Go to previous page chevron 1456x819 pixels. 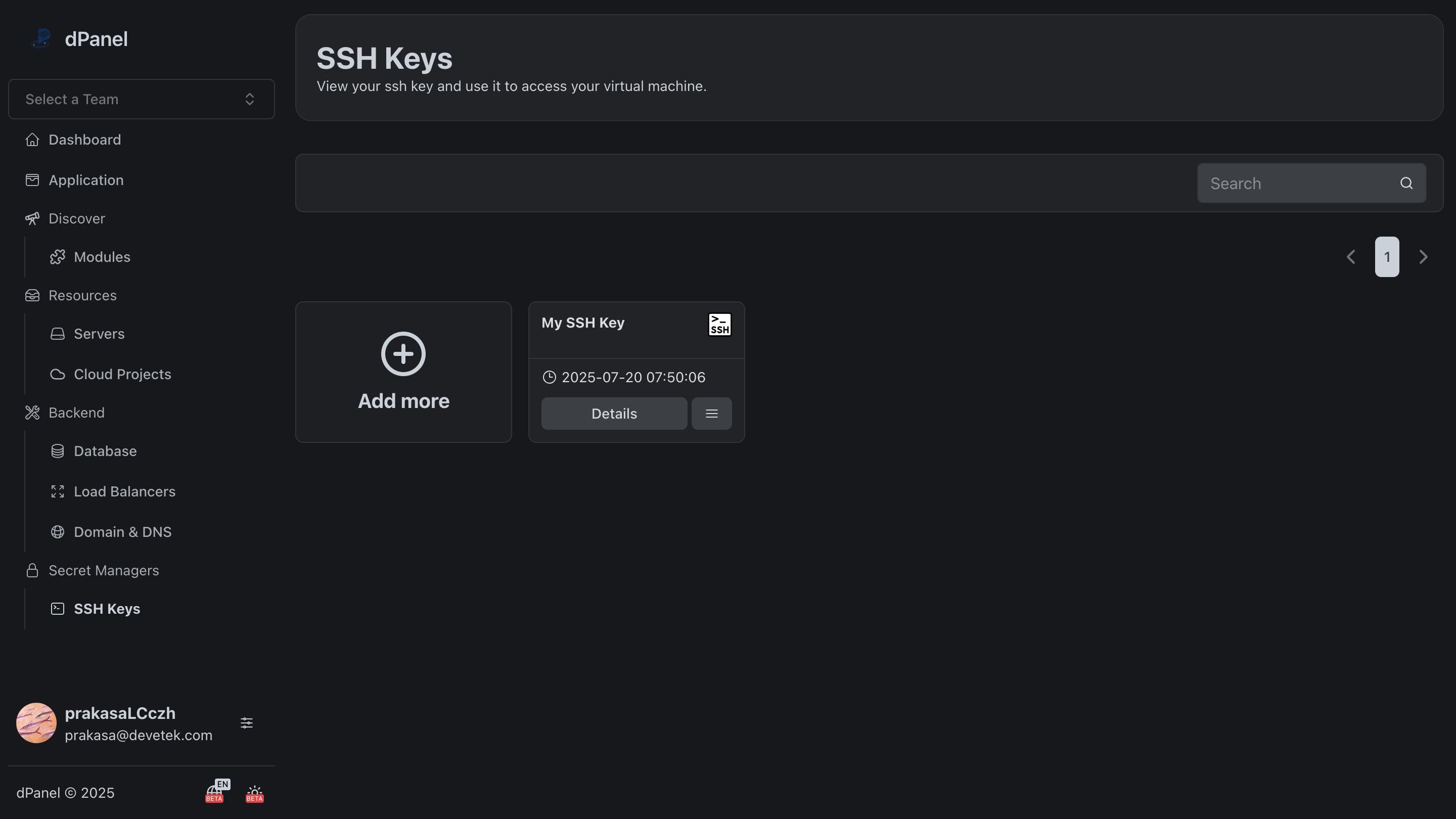1351,257
